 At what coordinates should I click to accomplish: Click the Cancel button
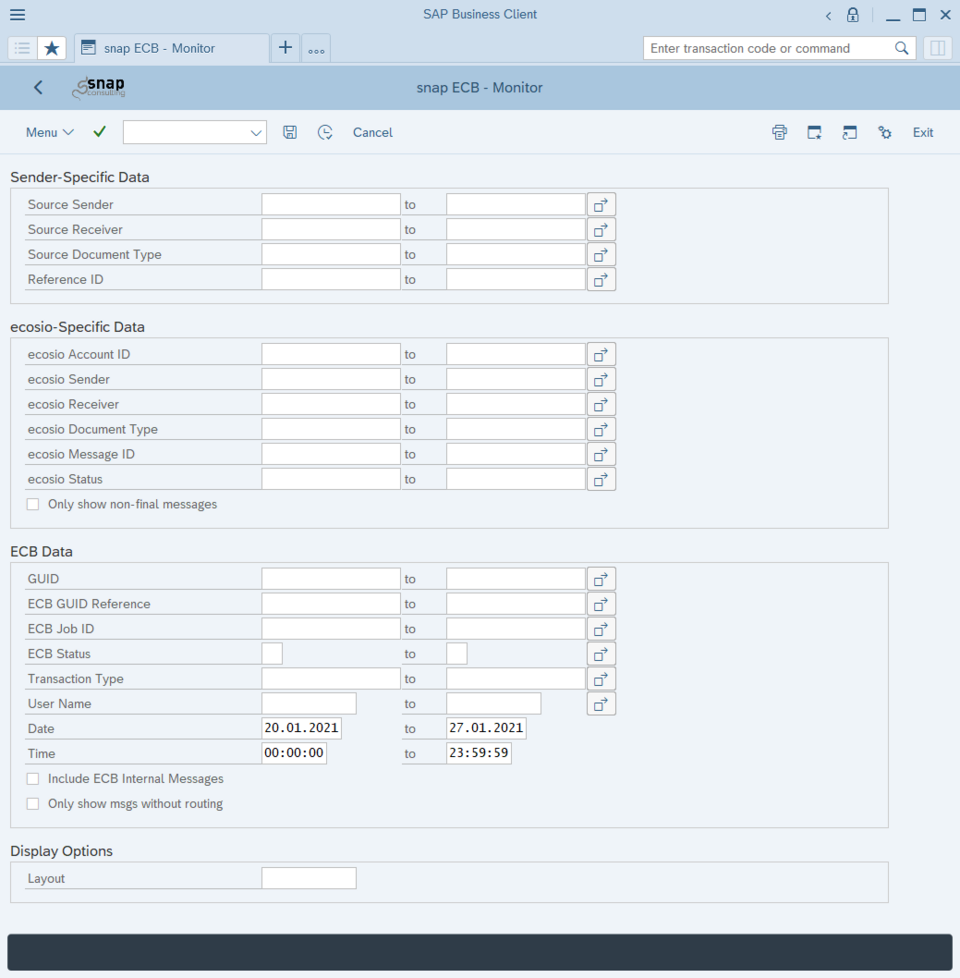pos(372,132)
